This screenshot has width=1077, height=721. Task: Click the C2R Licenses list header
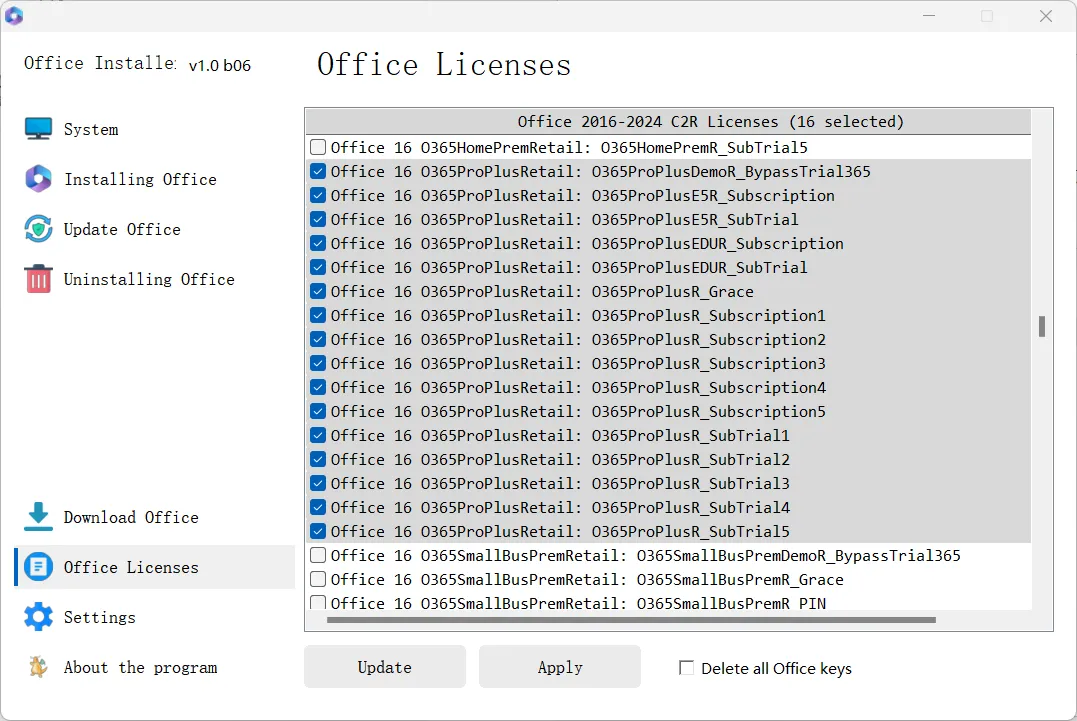point(668,122)
